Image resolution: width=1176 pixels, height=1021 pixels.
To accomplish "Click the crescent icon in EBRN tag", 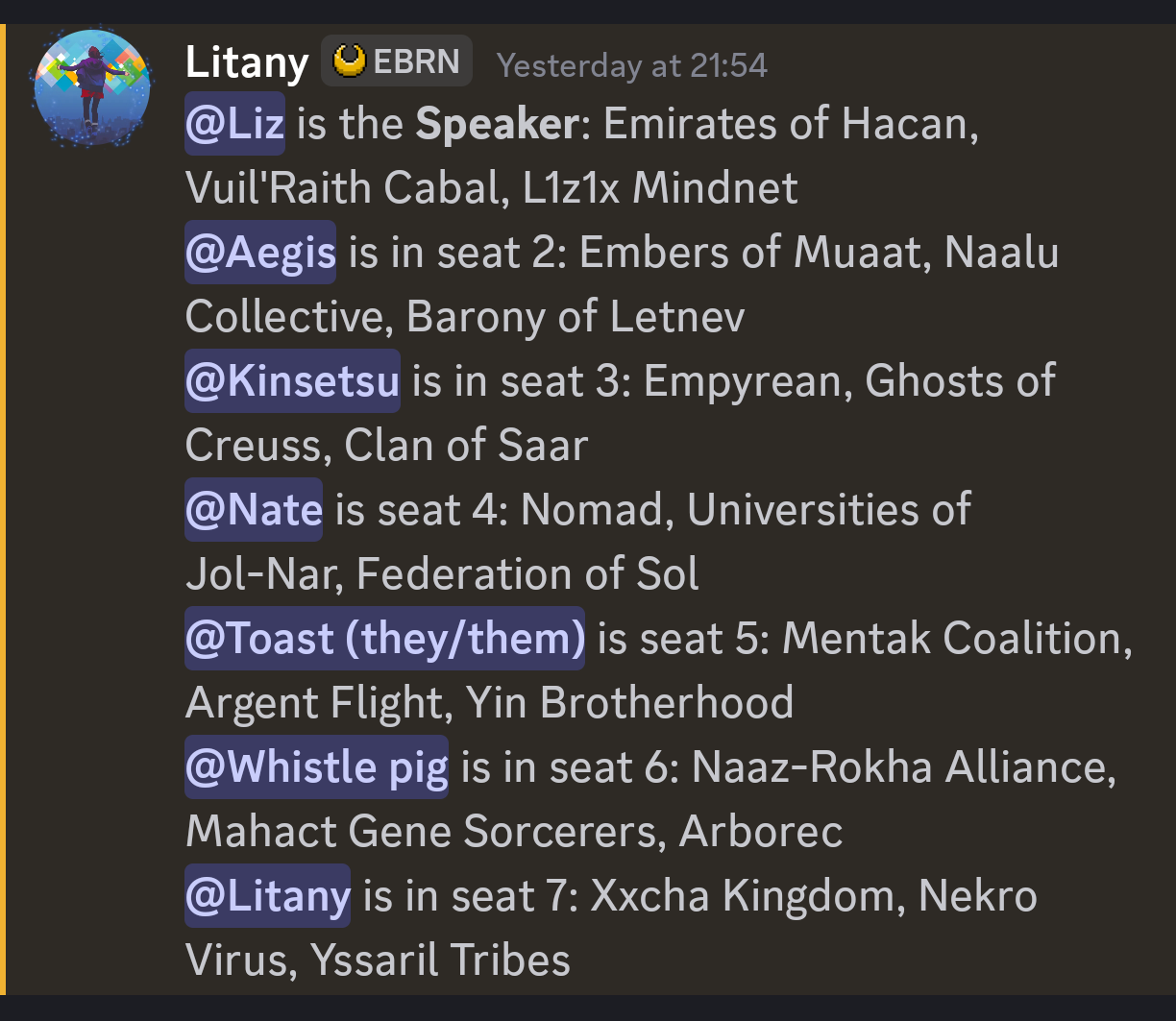I will click(x=350, y=61).
